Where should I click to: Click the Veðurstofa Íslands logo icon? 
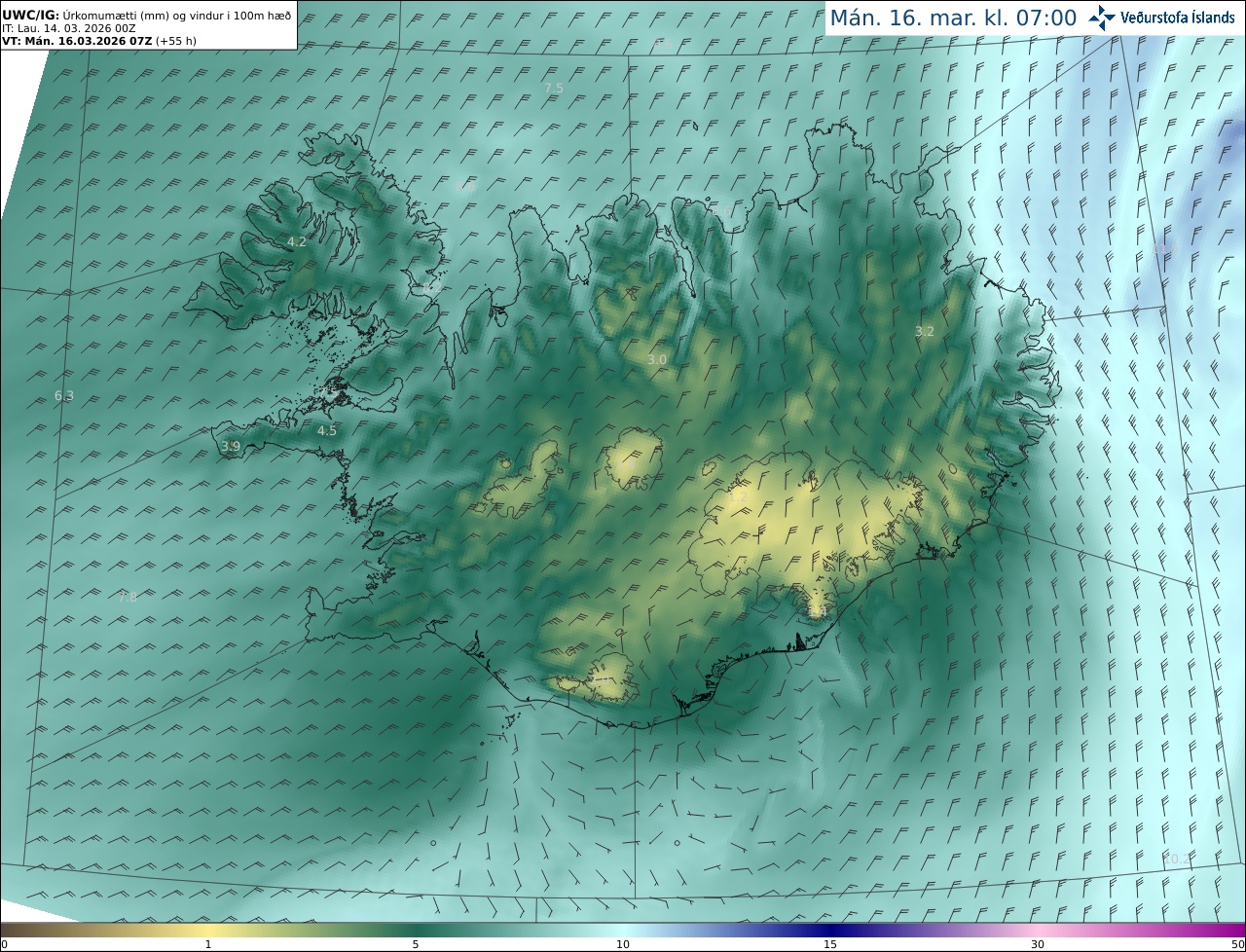click(1102, 18)
